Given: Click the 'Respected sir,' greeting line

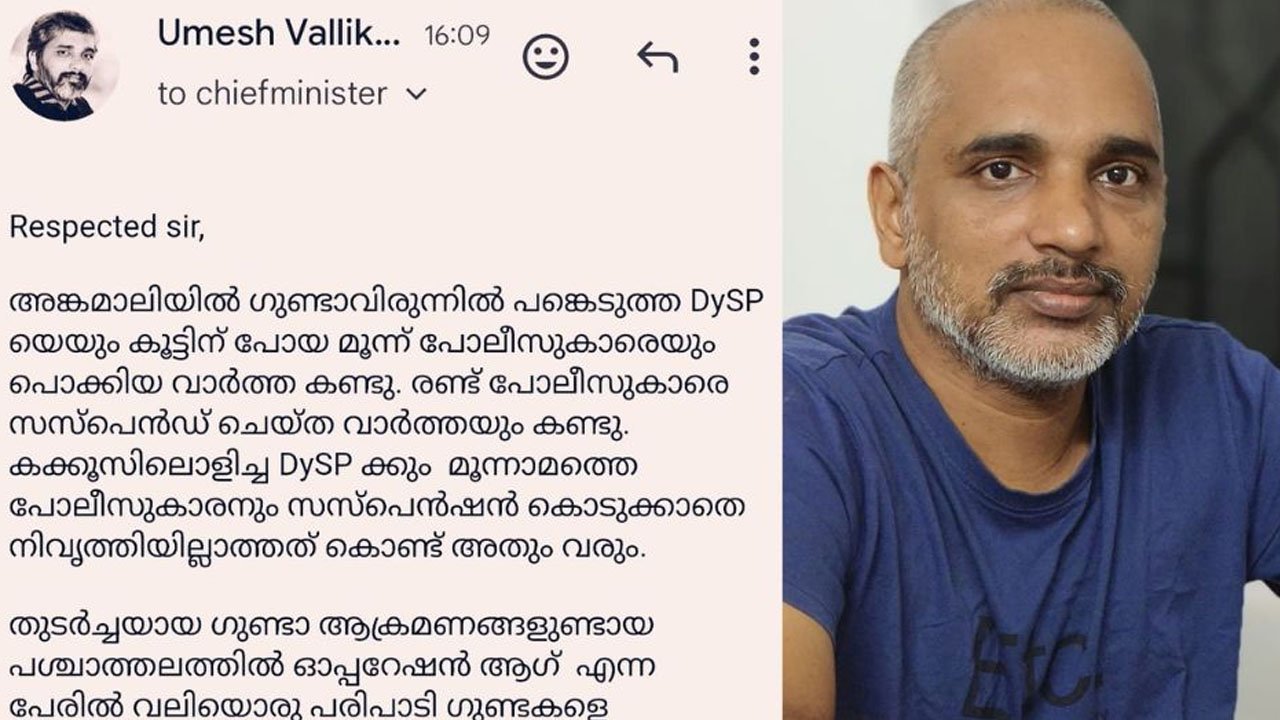Looking at the screenshot, I should tap(106, 228).
